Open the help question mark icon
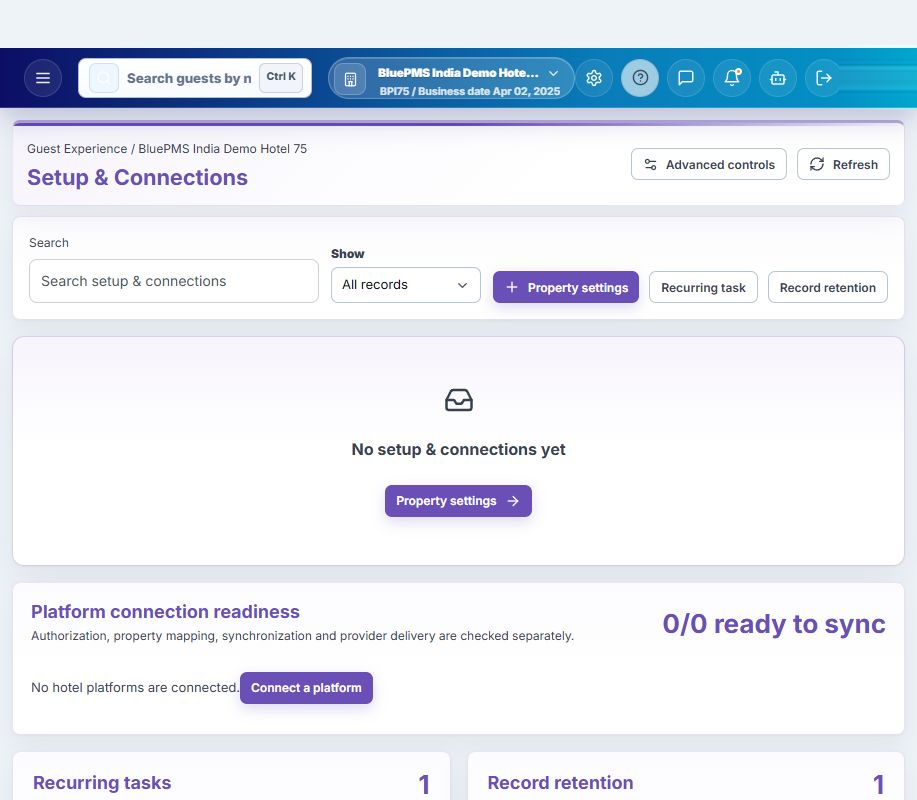The image size is (917, 800). tap(640, 78)
